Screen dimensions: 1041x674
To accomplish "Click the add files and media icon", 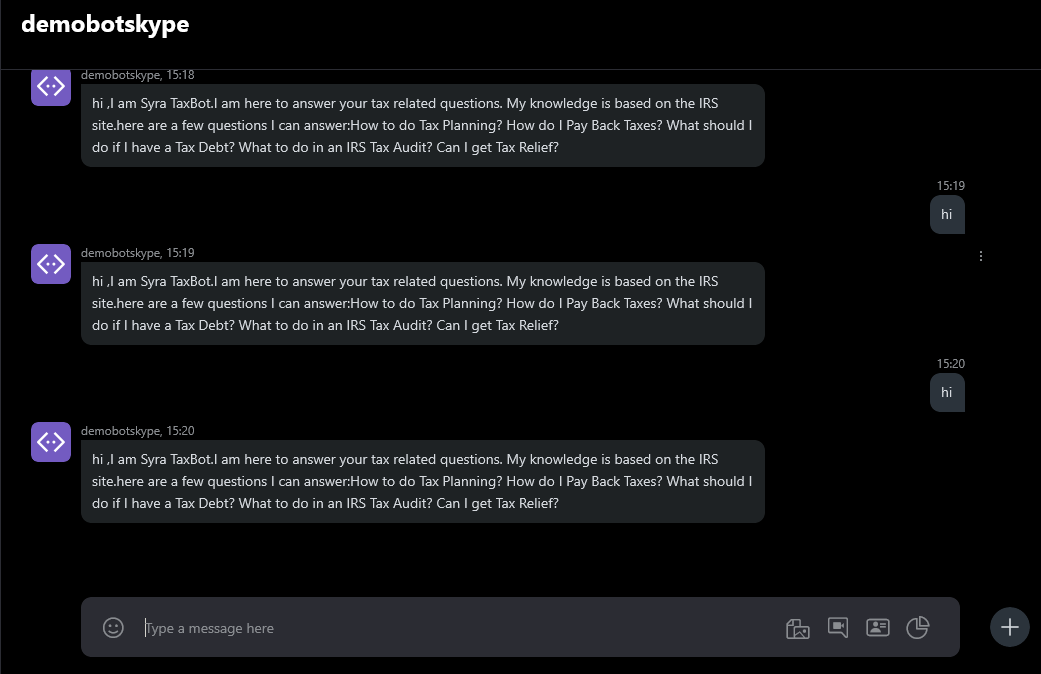I will tap(797, 628).
